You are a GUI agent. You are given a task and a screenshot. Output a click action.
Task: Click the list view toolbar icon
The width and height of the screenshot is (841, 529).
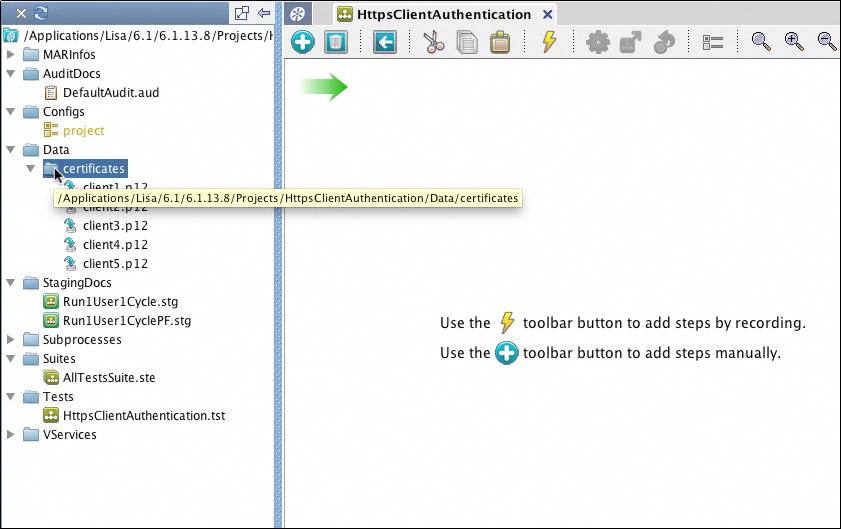713,42
